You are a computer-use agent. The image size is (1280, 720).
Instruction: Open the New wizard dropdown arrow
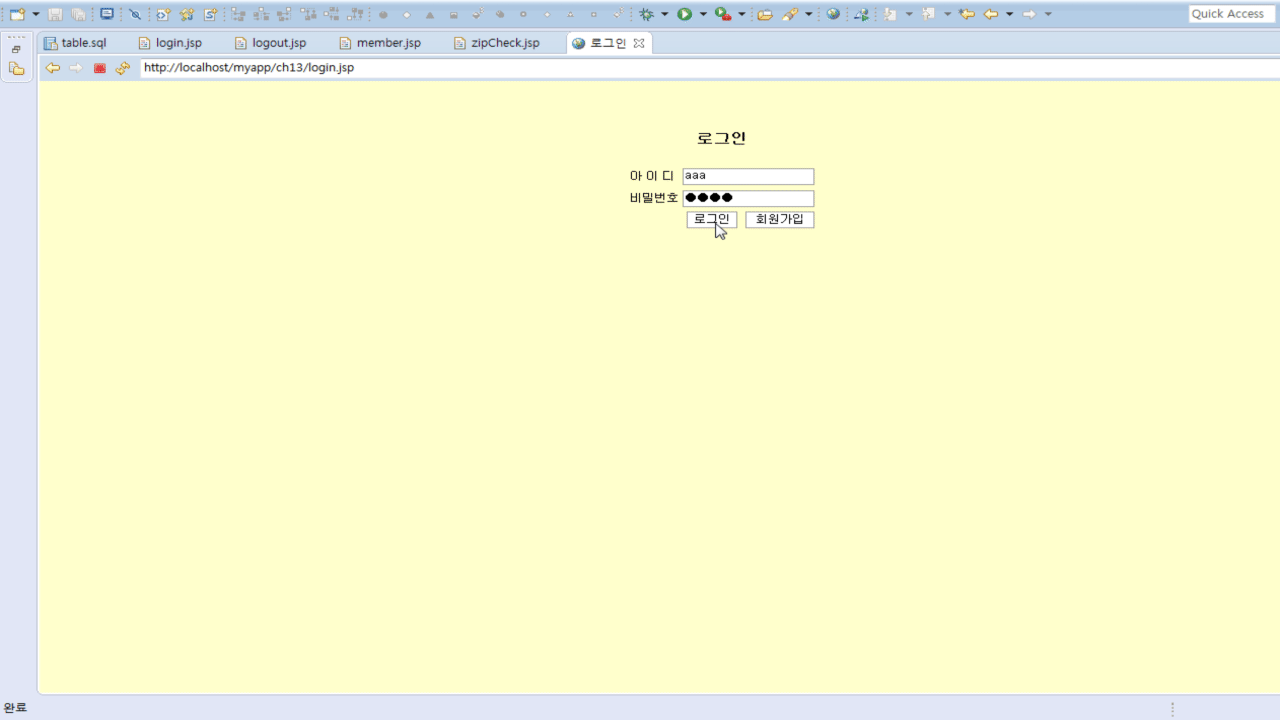[36, 14]
